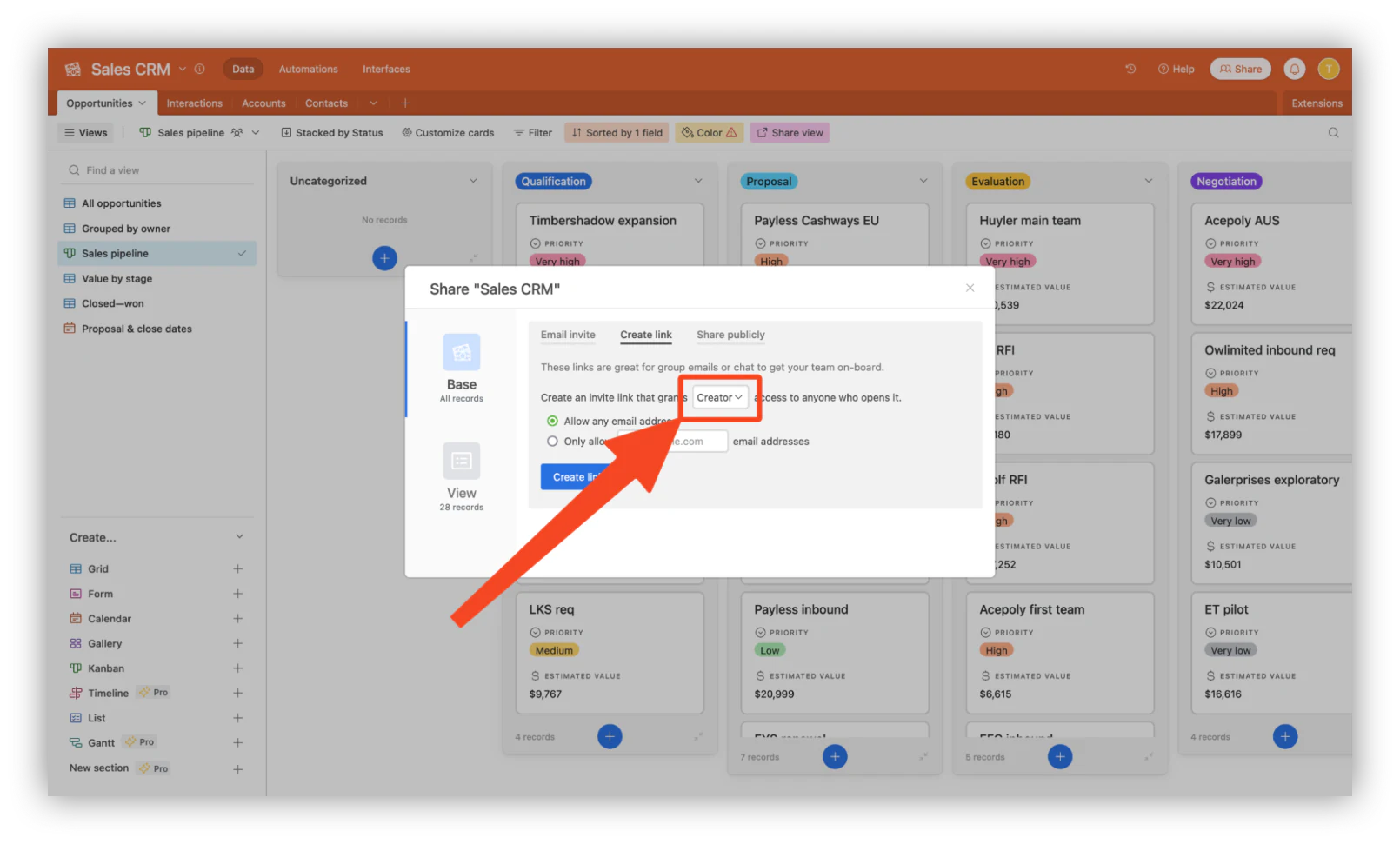The width and height of the screenshot is (1400, 844).
Task: Collapse the Create section
Action: pyautogui.click(x=239, y=537)
